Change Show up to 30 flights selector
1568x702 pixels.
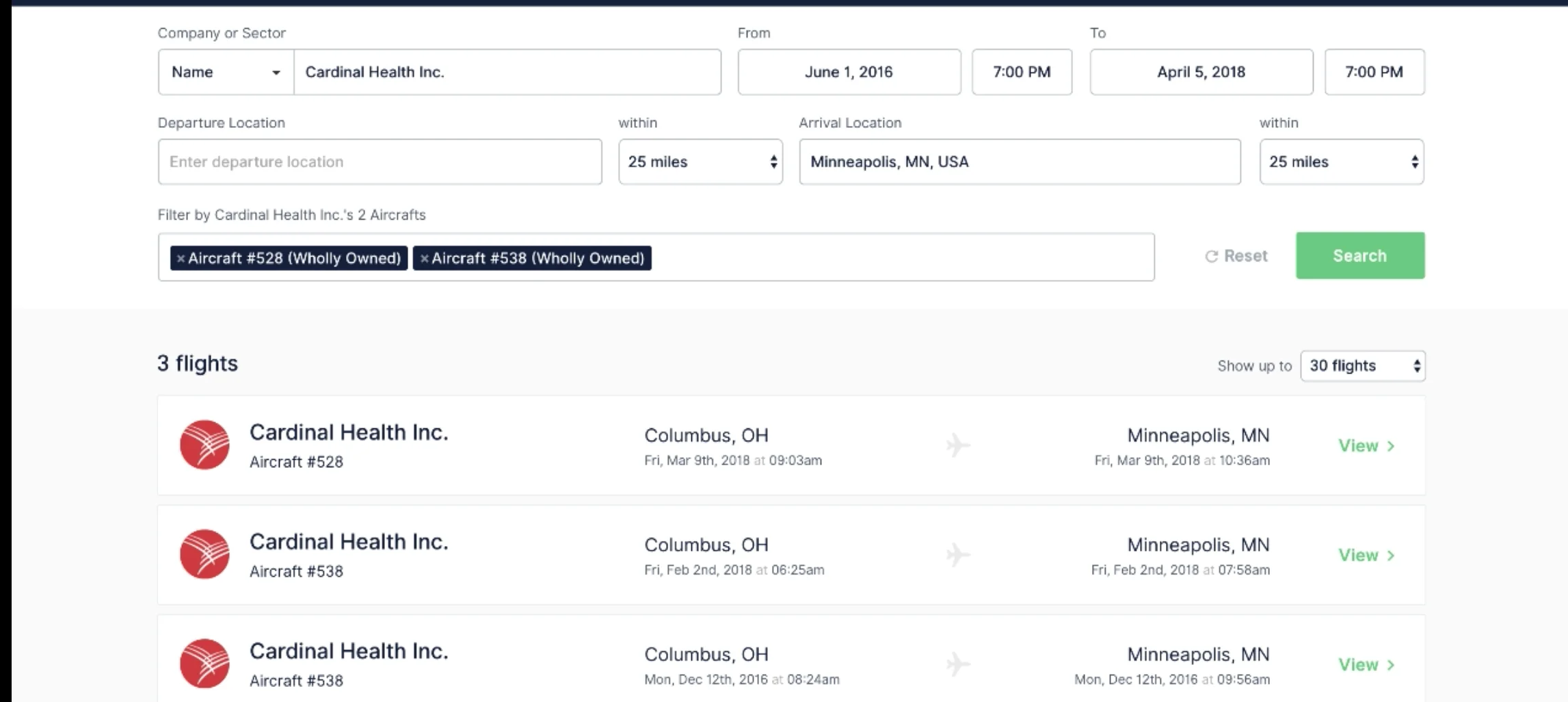point(1363,365)
